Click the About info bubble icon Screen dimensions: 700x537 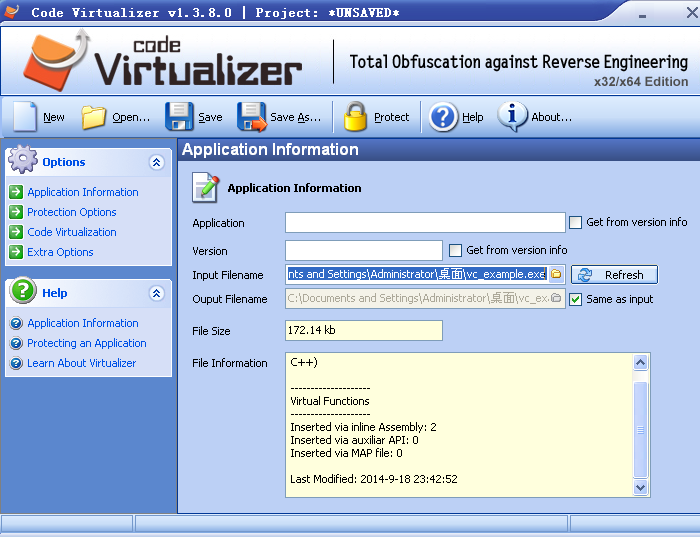(x=512, y=117)
